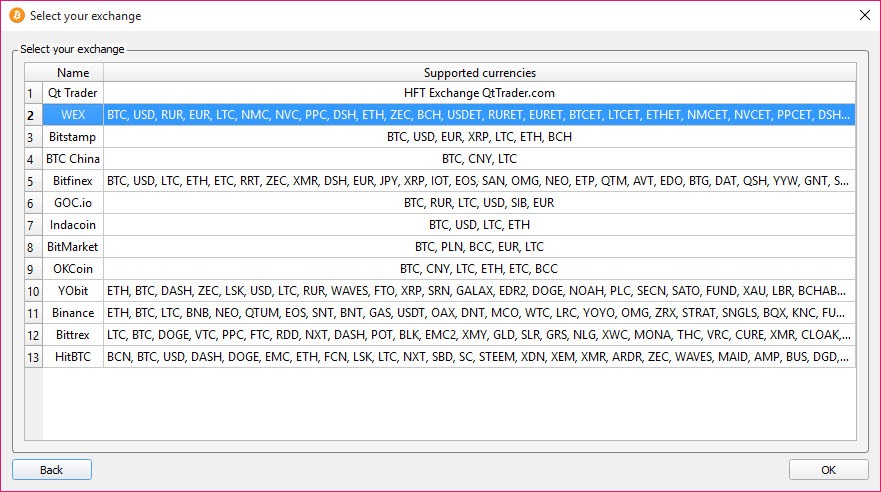This screenshot has height=492, width=881.
Task: Select the GOC.io exchange name
Action: coord(73,202)
